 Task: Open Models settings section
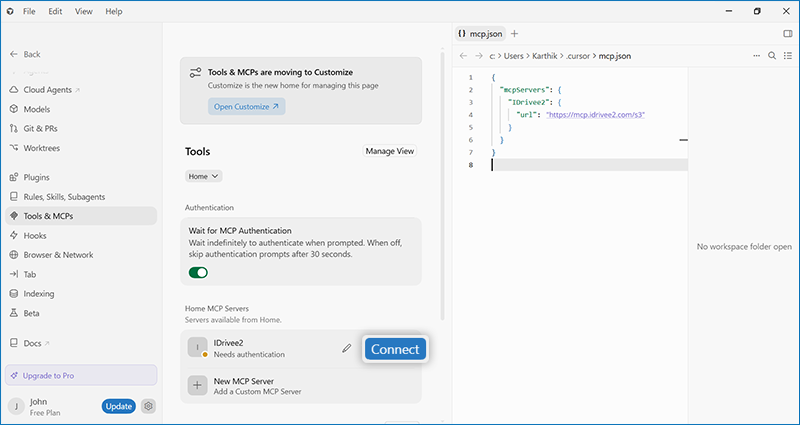pyautogui.click(x=81, y=109)
